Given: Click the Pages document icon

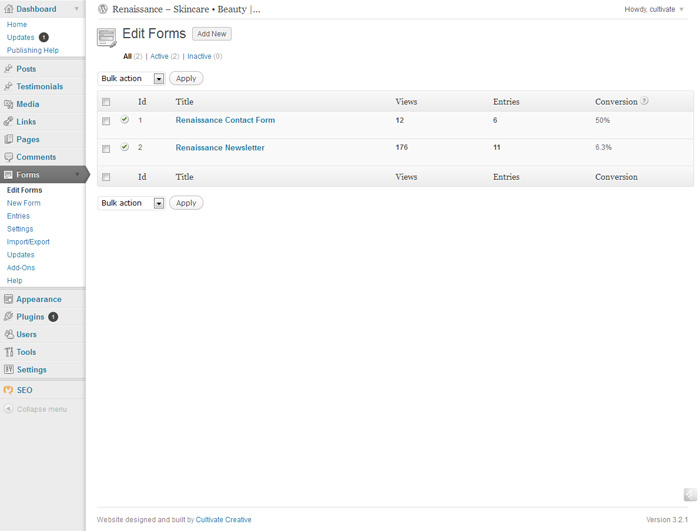Looking at the screenshot, I should (8, 139).
